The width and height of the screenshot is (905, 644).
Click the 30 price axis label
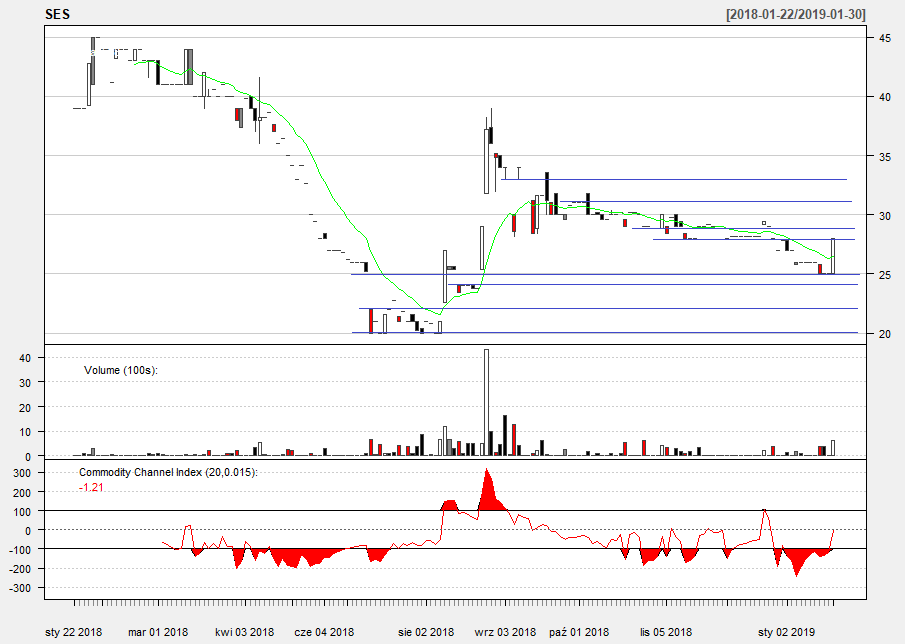point(885,215)
